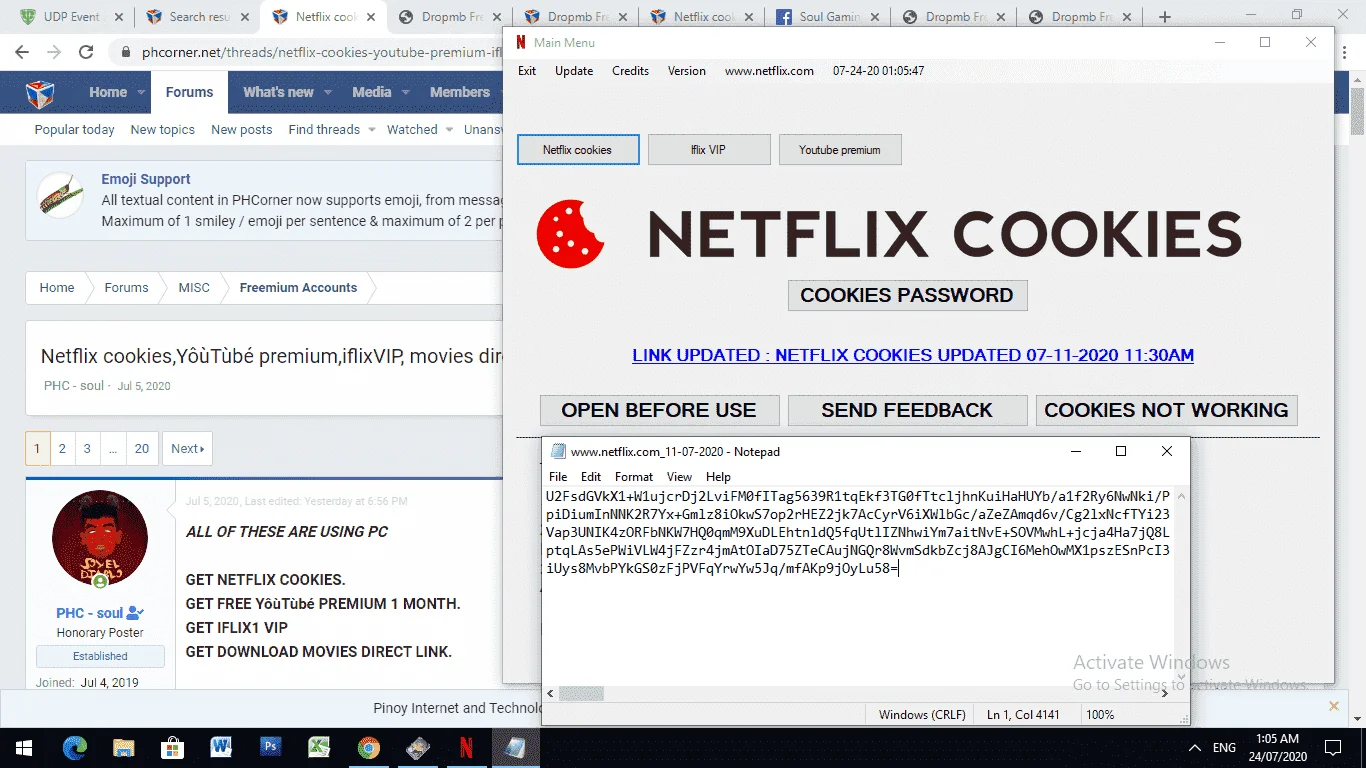Show hidden tray icons chevron
The width and height of the screenshot is (1366, 768).
pyautogui.click(x=1194, y=747)
